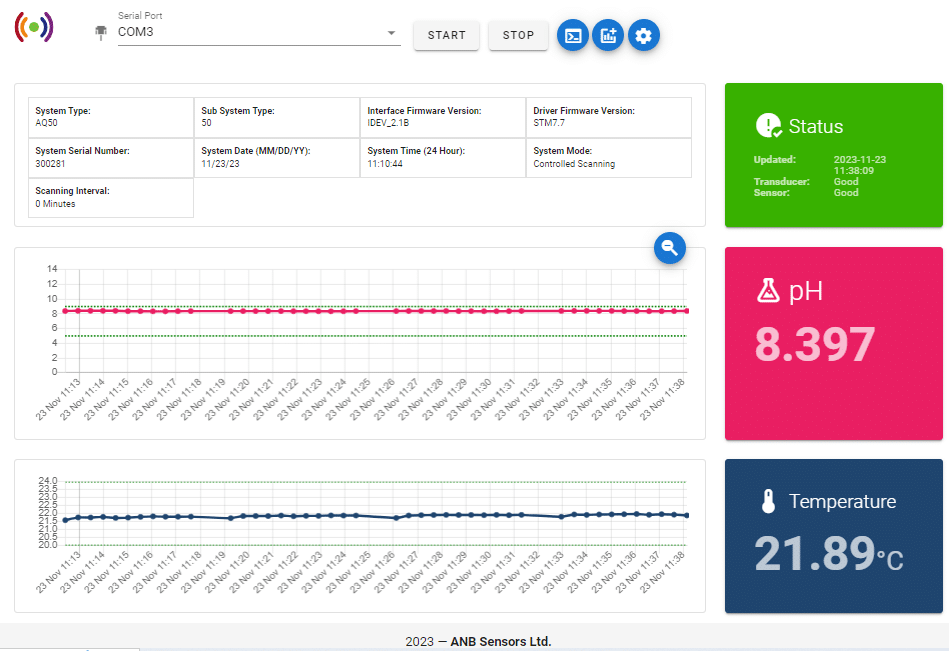Screen dimensions: 949x651
Task: Click the ANB Sensors logo
Action: pyautogui.click(x=34, y=27)
